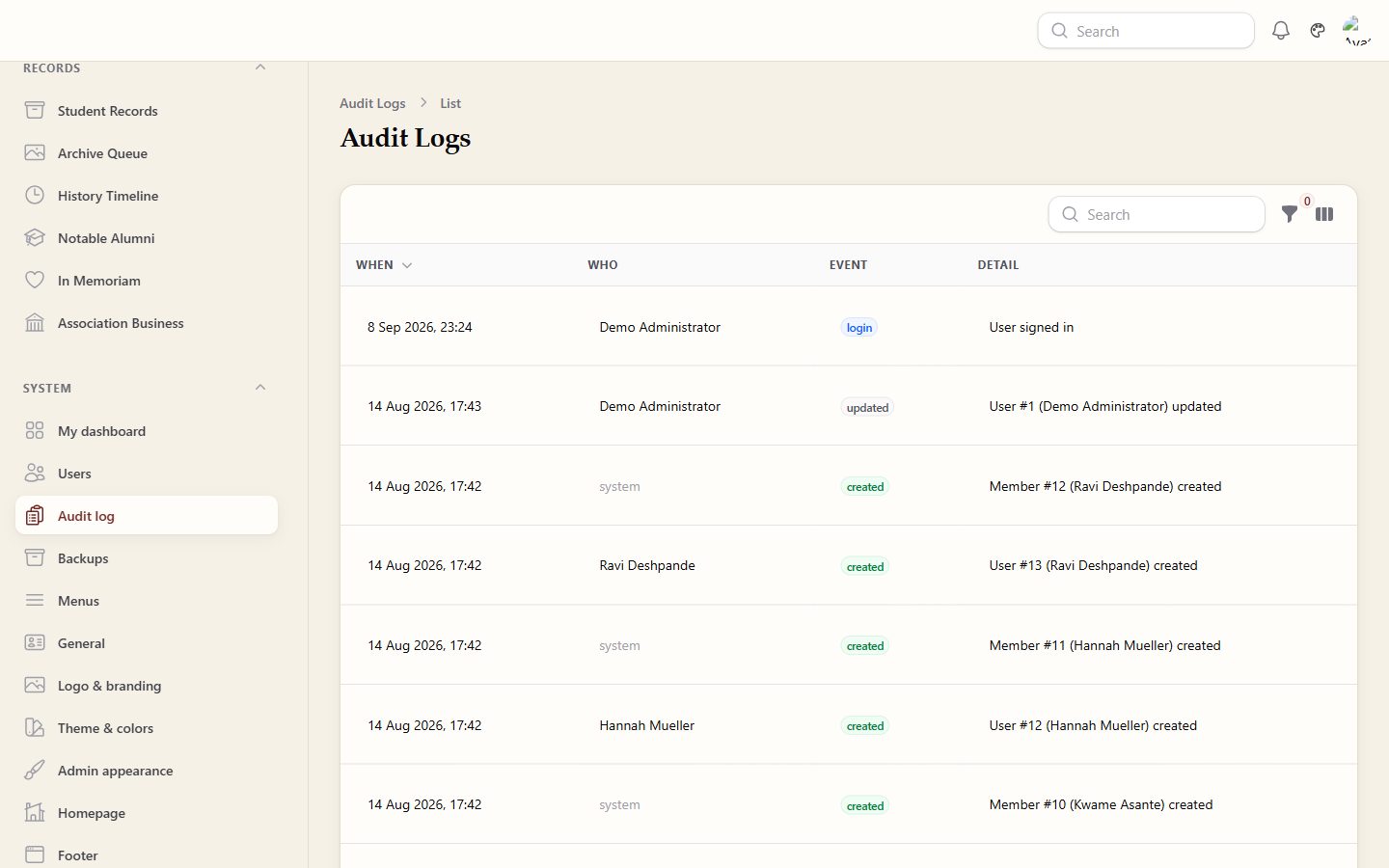The image size is (1389, 868).
Task: Open the theme palette icon
Action: pos(1318,31)
